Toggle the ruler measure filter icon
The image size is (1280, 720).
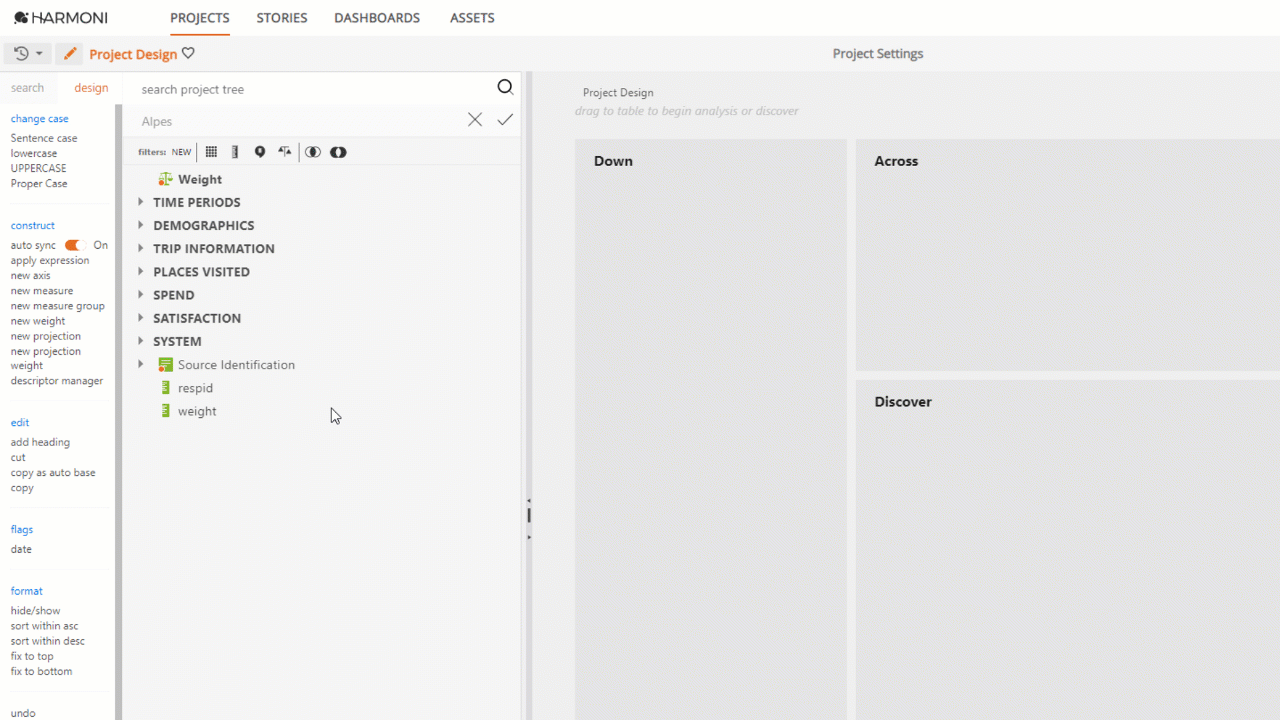[235, 152]
